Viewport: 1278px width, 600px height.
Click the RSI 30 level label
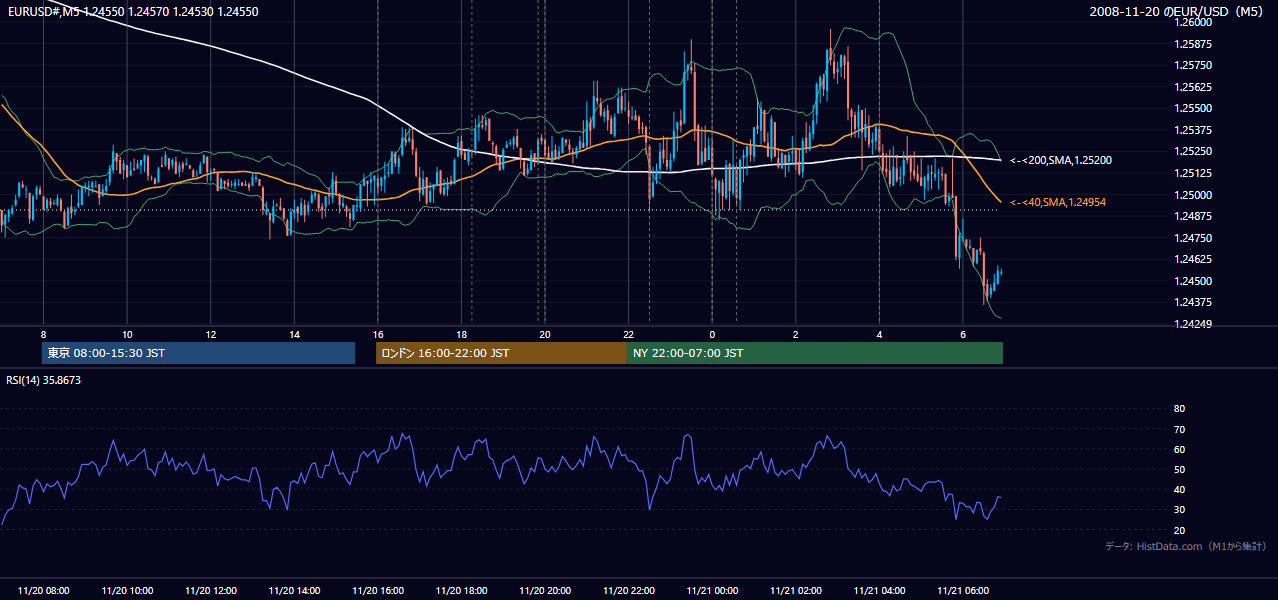coord(1179,510)
